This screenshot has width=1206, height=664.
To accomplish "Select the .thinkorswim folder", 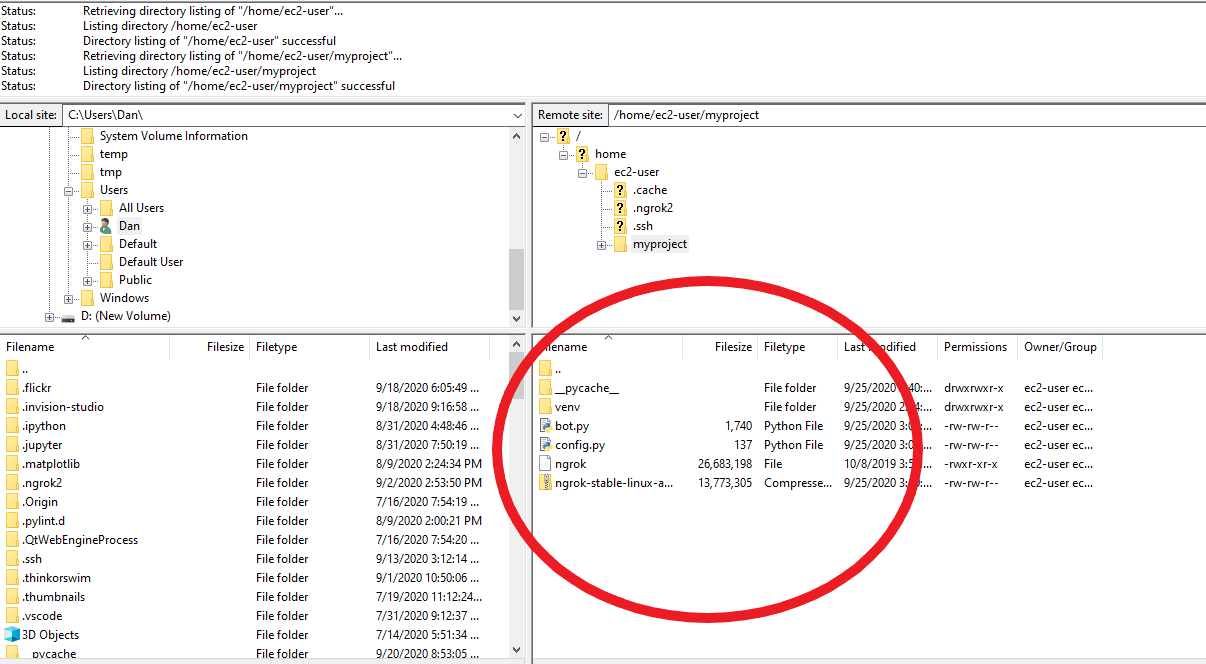I will pos(54,577).
